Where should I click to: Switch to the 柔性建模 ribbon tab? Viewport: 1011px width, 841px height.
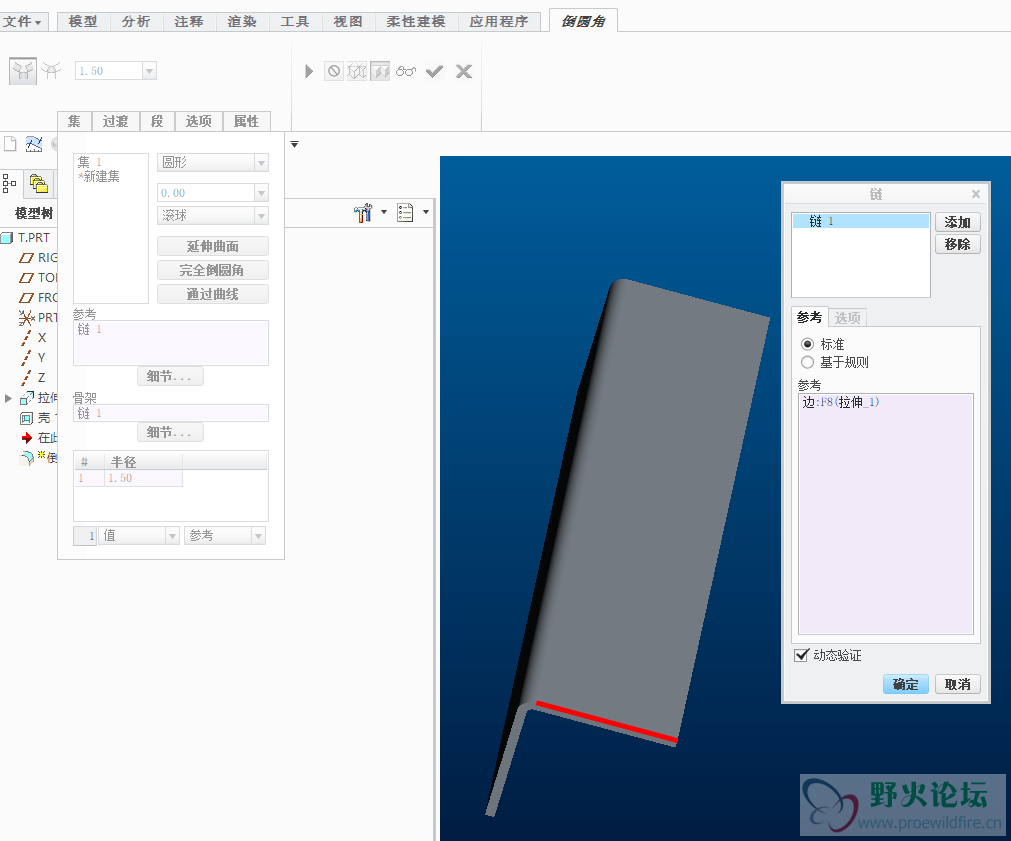(x=417, y=21)
